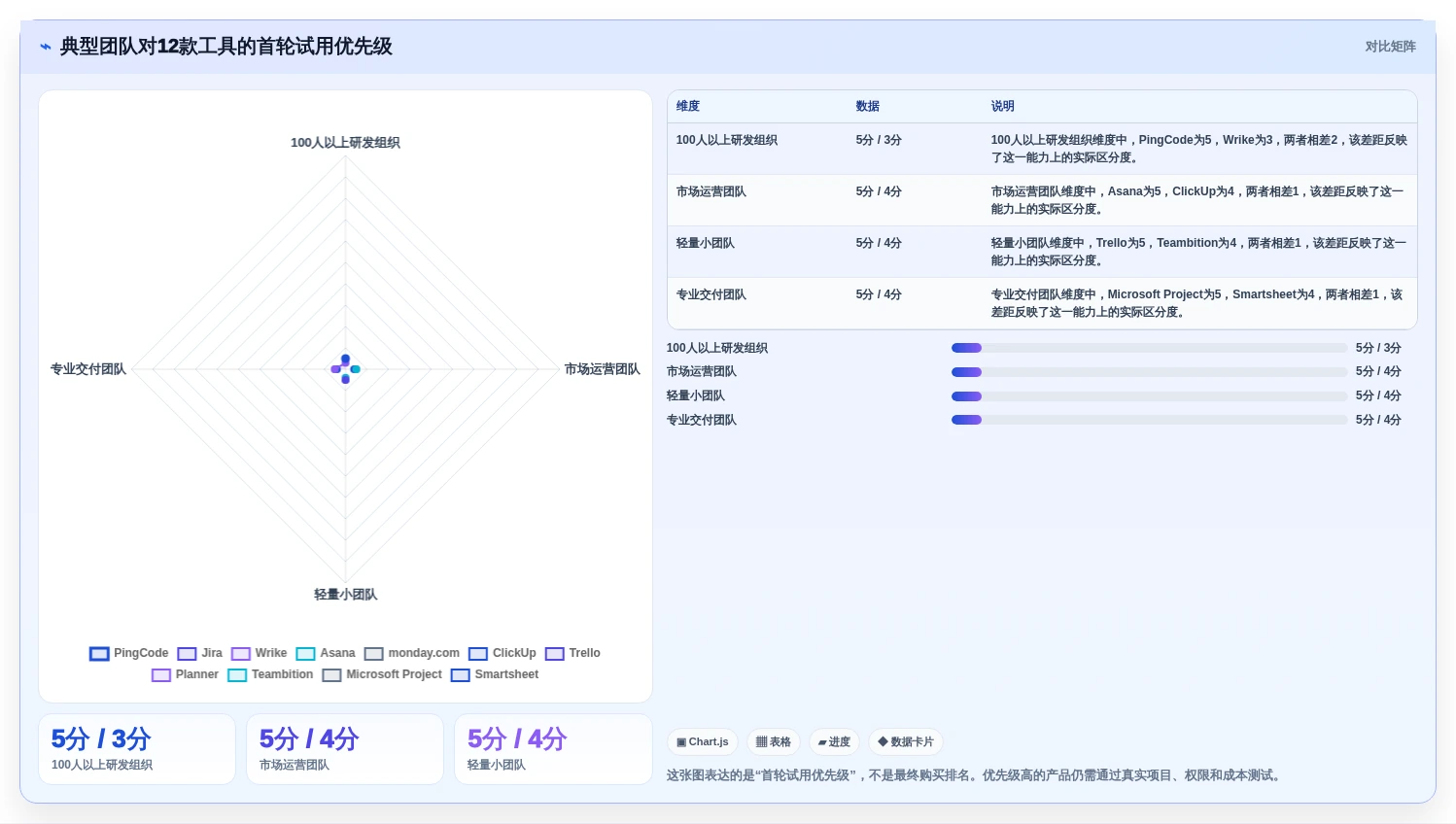Click the title 典型团队对12款工具的首轮试用优先级
The image size is (1456, 824).
pos(226,47)
